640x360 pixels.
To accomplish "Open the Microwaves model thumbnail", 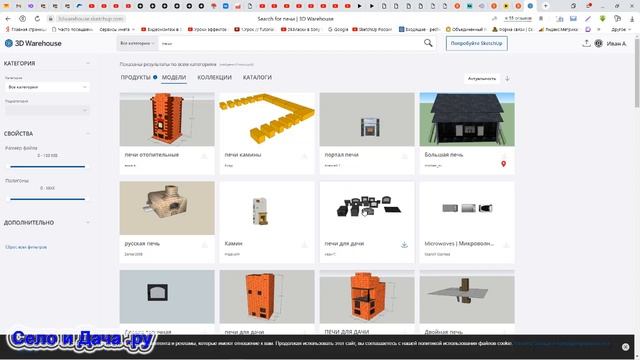I will [467, 208].
